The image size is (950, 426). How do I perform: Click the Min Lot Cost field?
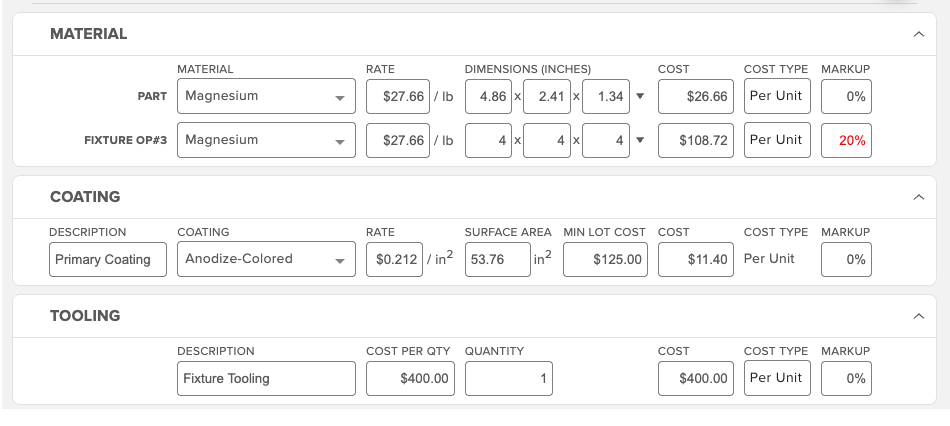pos(605,259)
